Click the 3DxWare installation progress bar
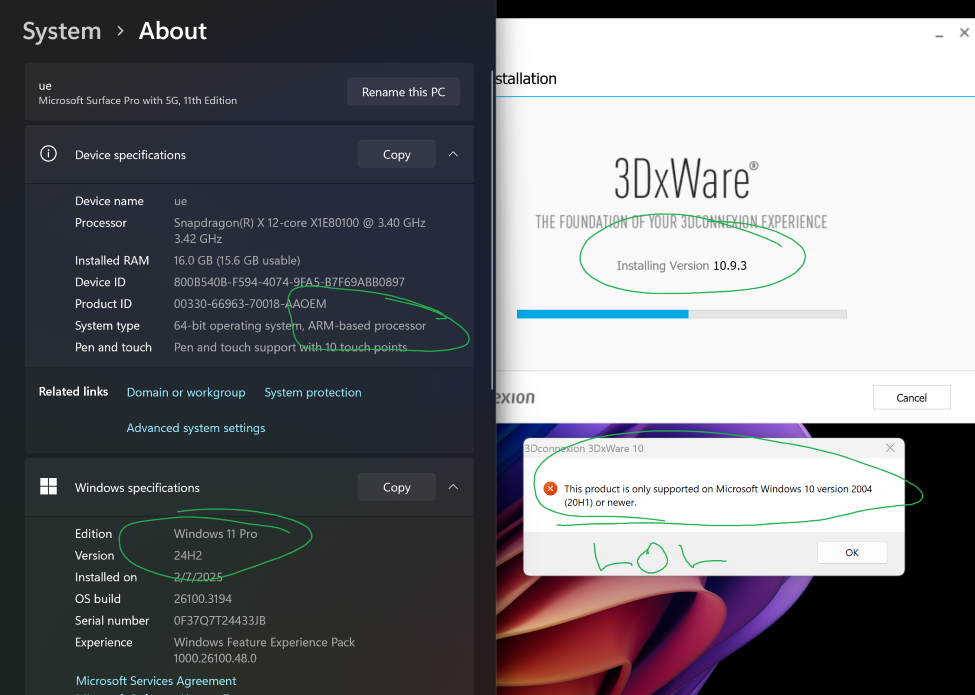The height and width of the screenshot is (695, 975). [682, 314]
